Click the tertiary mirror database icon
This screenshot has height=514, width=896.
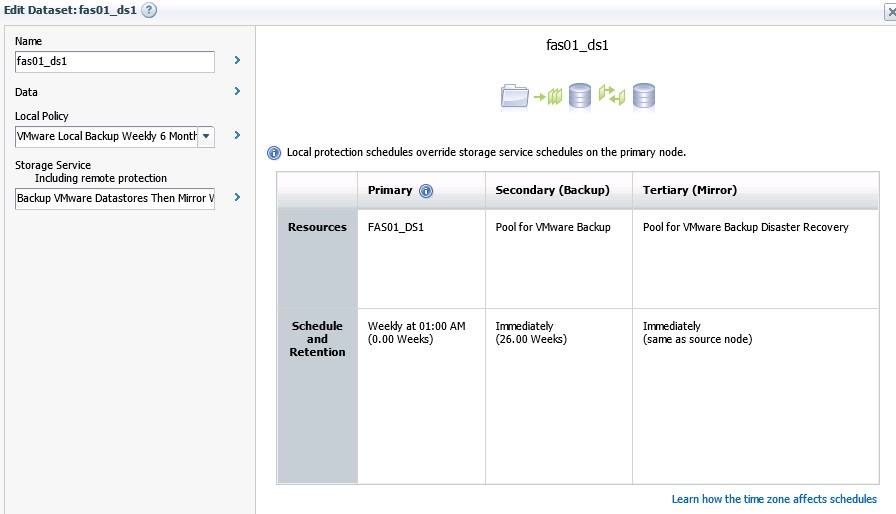(x=643, y=96)
